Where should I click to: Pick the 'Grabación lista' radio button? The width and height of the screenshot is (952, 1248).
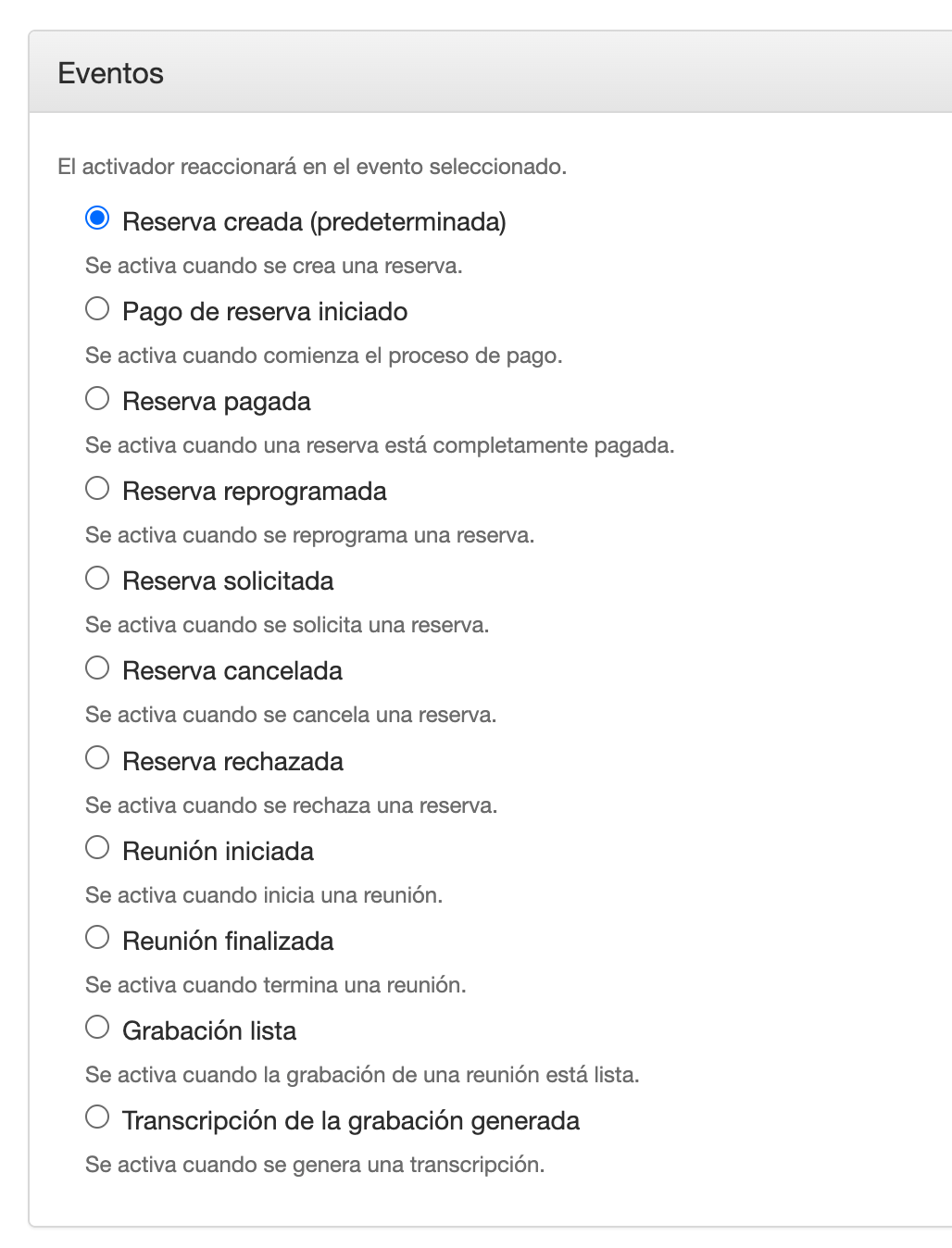[x=97, y=1028]
